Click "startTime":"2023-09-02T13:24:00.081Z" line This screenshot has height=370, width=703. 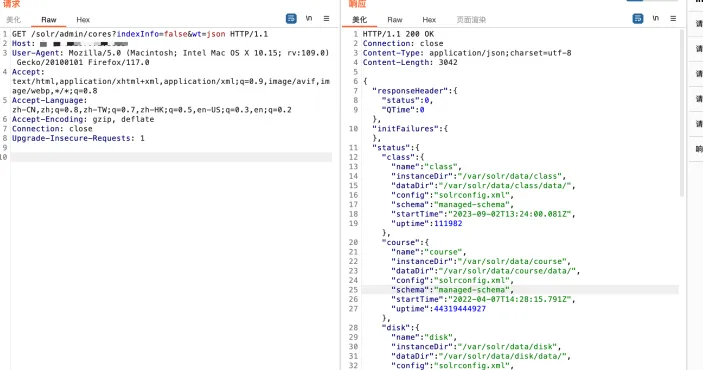(483, 214)
